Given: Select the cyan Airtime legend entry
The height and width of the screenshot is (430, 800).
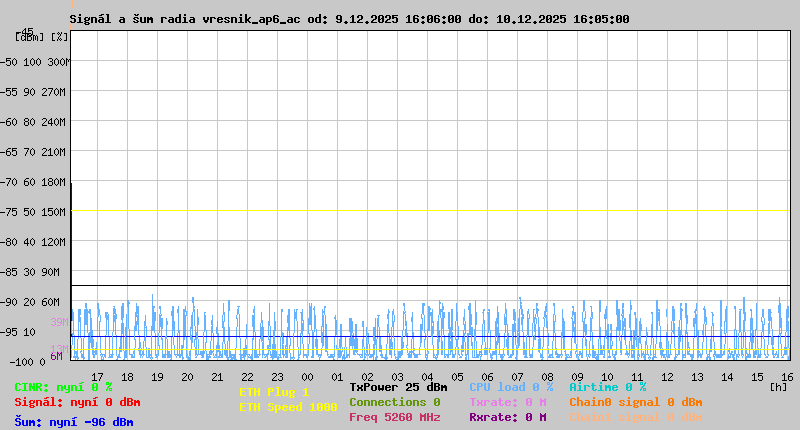Looking at the screenshot, I should pos(607,387).
